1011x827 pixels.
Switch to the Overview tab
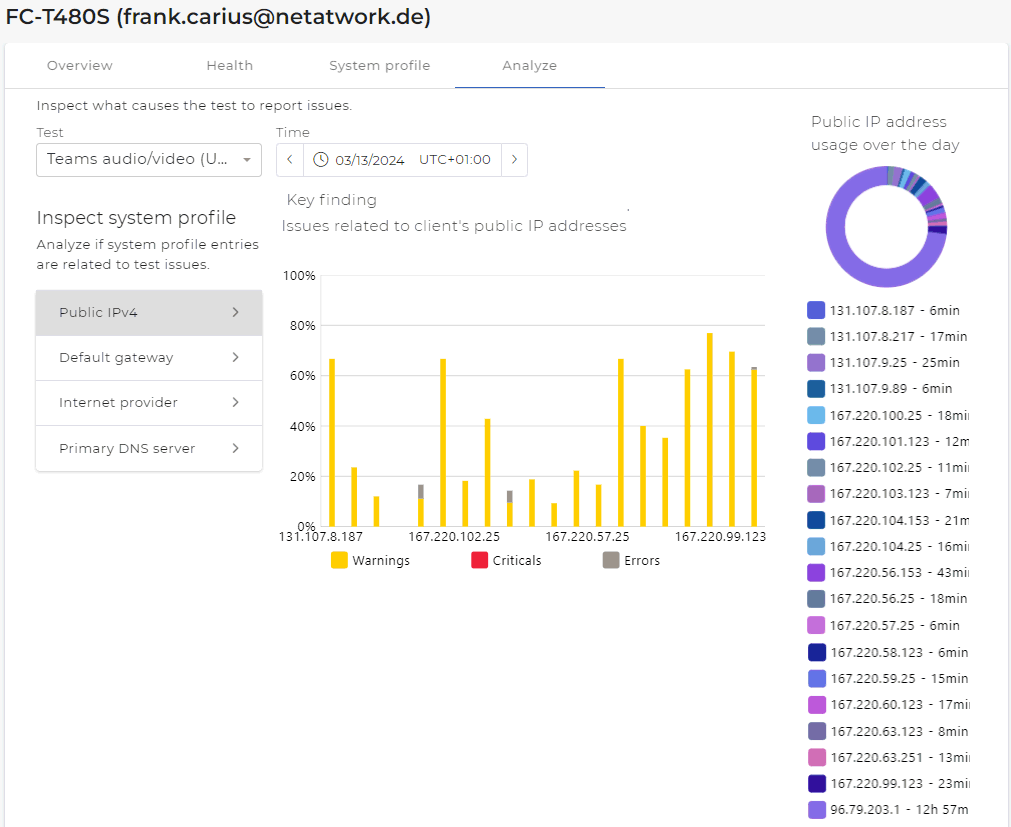tap(79, 66)
